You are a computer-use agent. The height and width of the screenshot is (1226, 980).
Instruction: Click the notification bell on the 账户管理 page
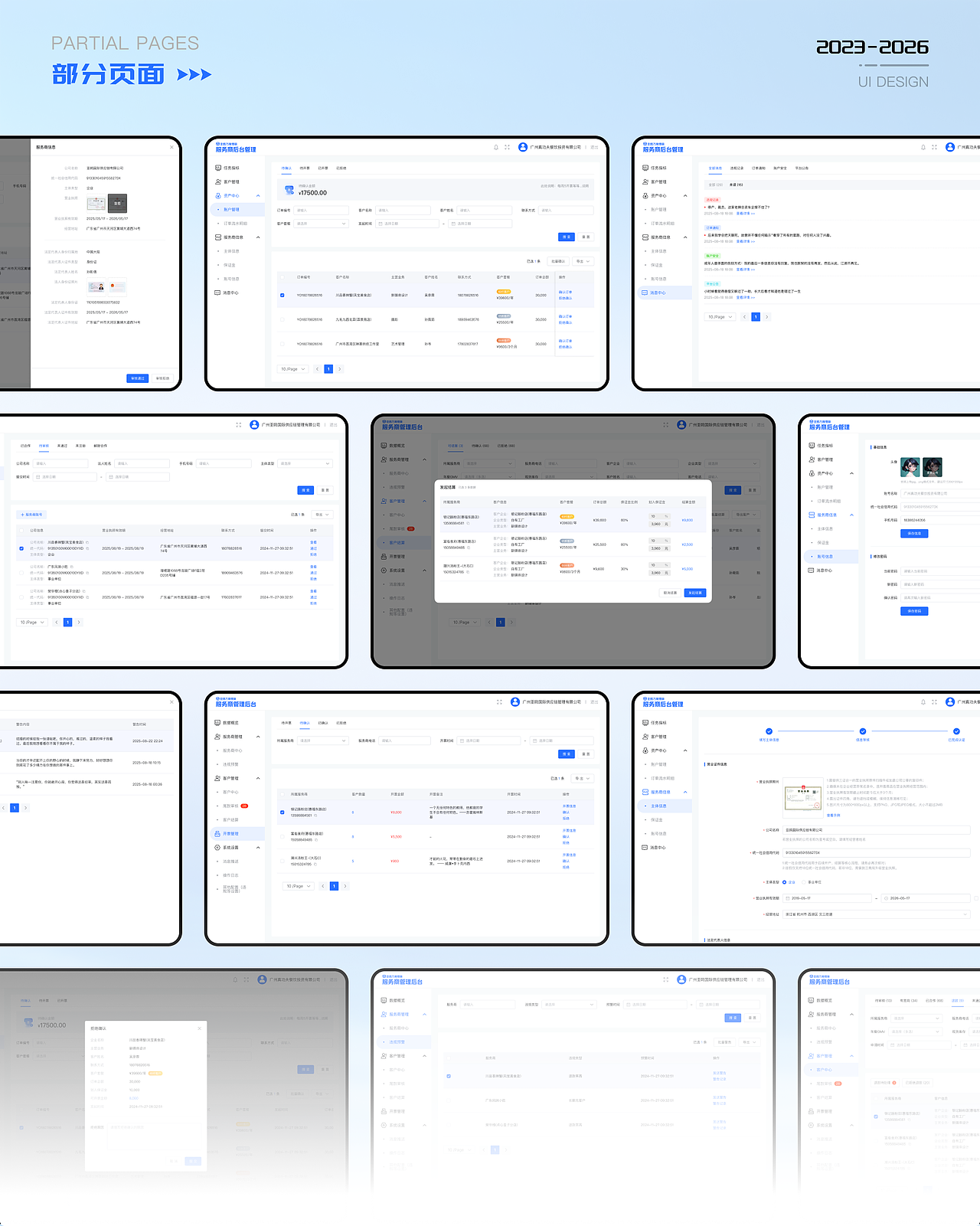tap(496, 147)
